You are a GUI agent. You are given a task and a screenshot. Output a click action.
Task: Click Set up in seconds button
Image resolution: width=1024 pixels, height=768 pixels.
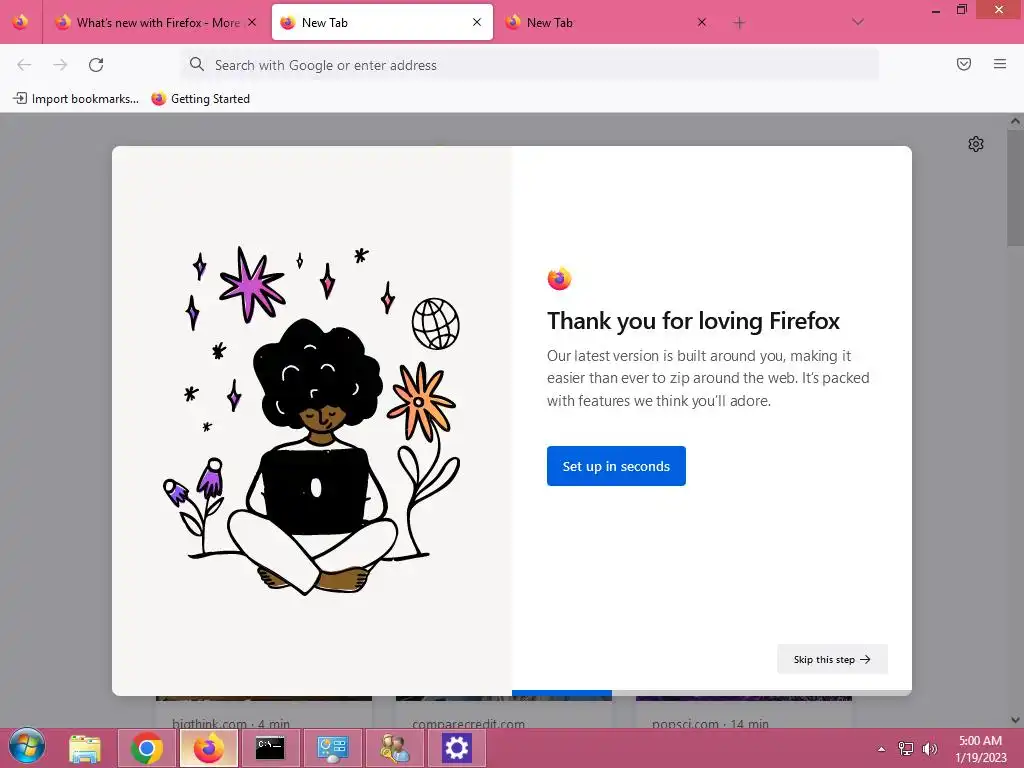coord(616,466)
